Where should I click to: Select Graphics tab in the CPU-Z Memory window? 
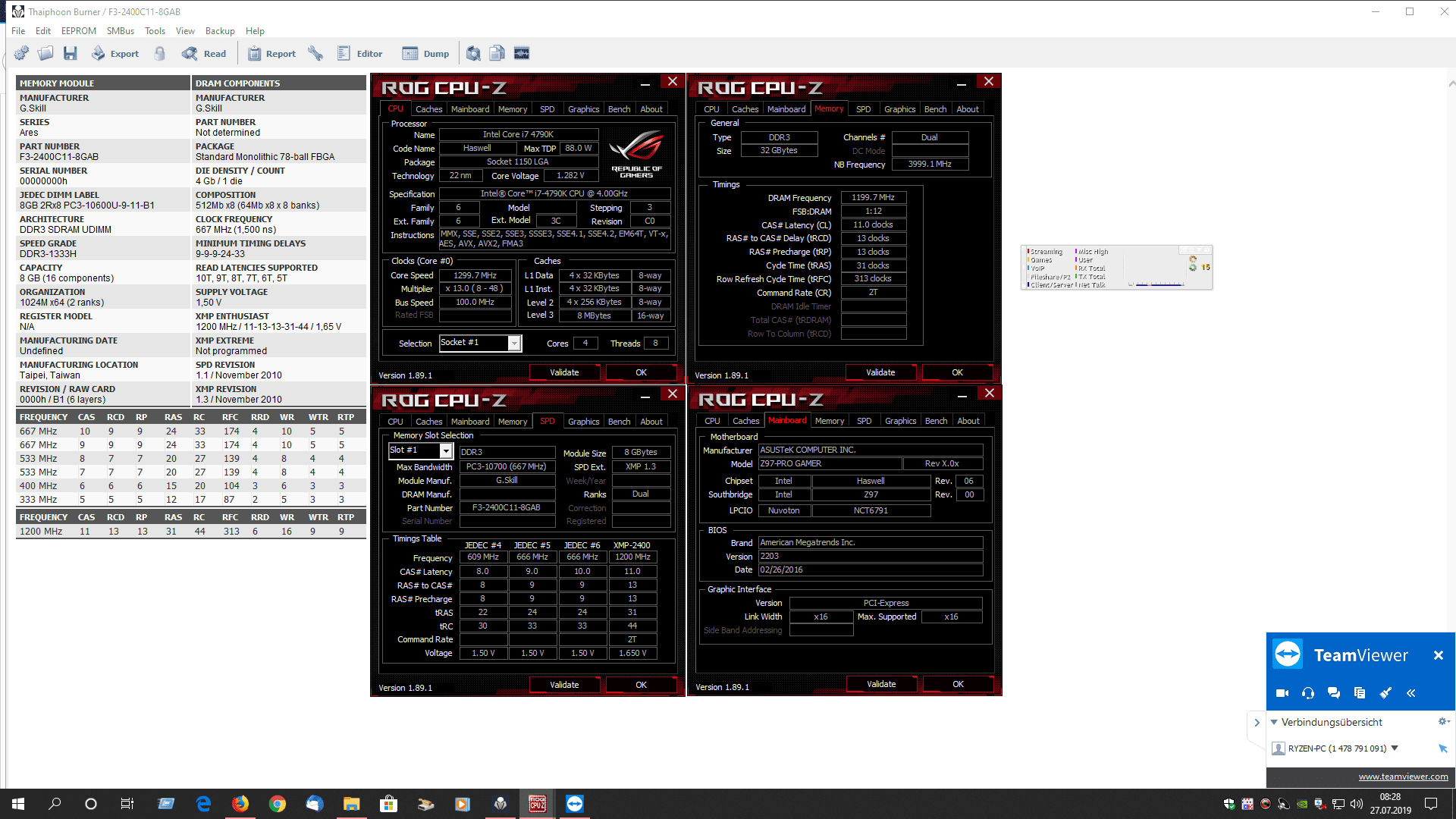[x=899, y=109]
